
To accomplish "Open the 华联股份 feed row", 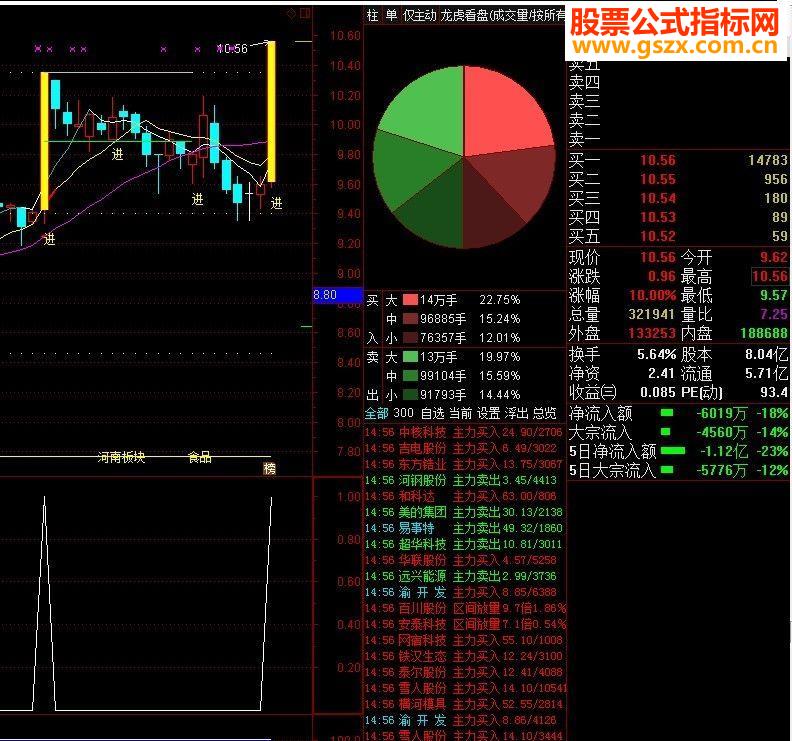I will pos(464,560).
